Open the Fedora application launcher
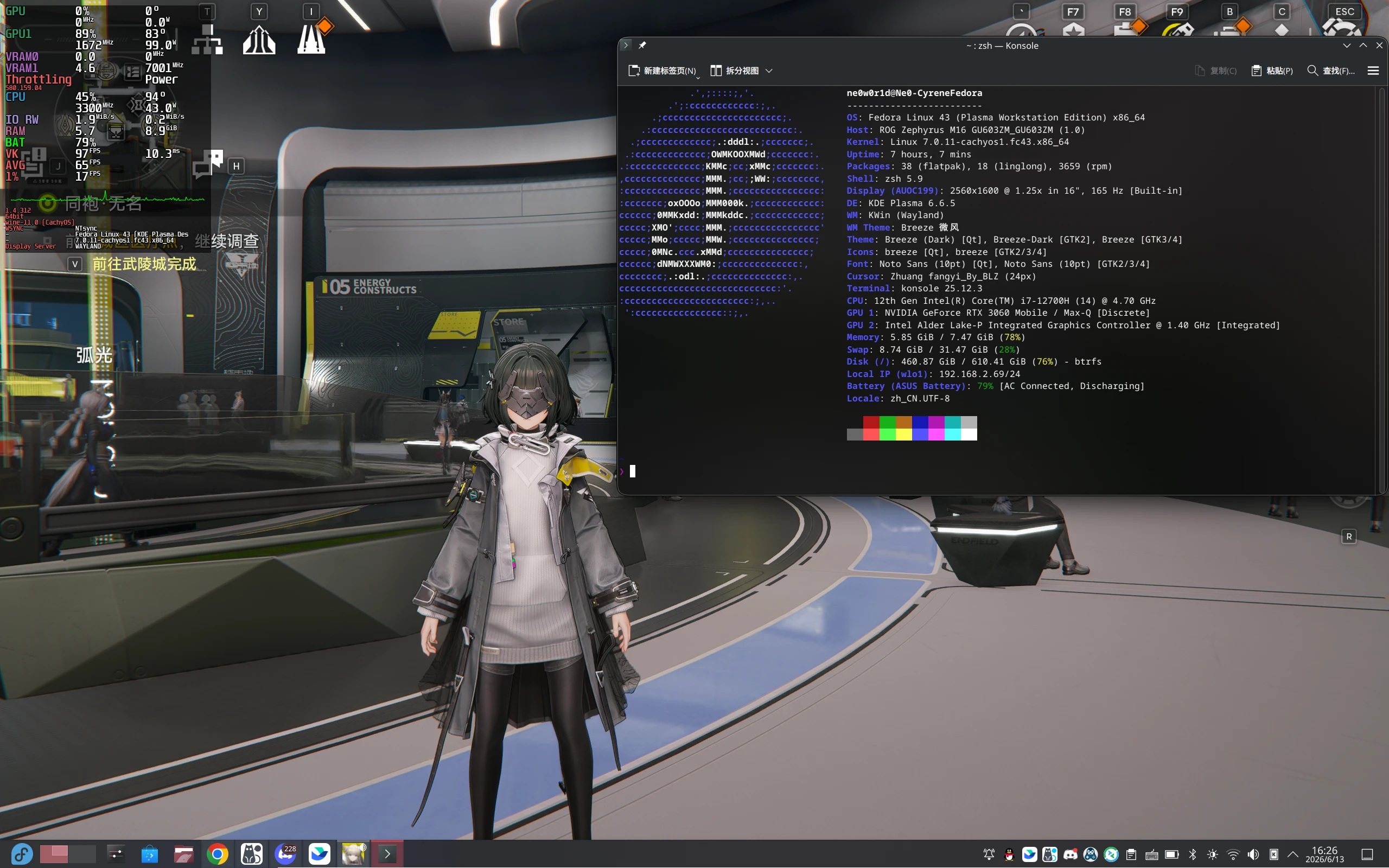The image size is (1389, 868). pyautogui.click(x=22, y=854)
